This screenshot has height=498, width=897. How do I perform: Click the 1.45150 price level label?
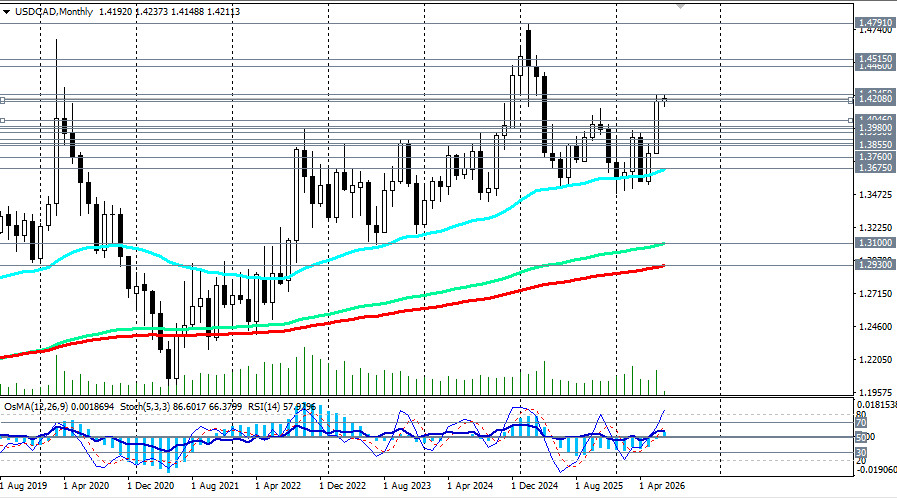pyautogui.click(x=875, y=58)
